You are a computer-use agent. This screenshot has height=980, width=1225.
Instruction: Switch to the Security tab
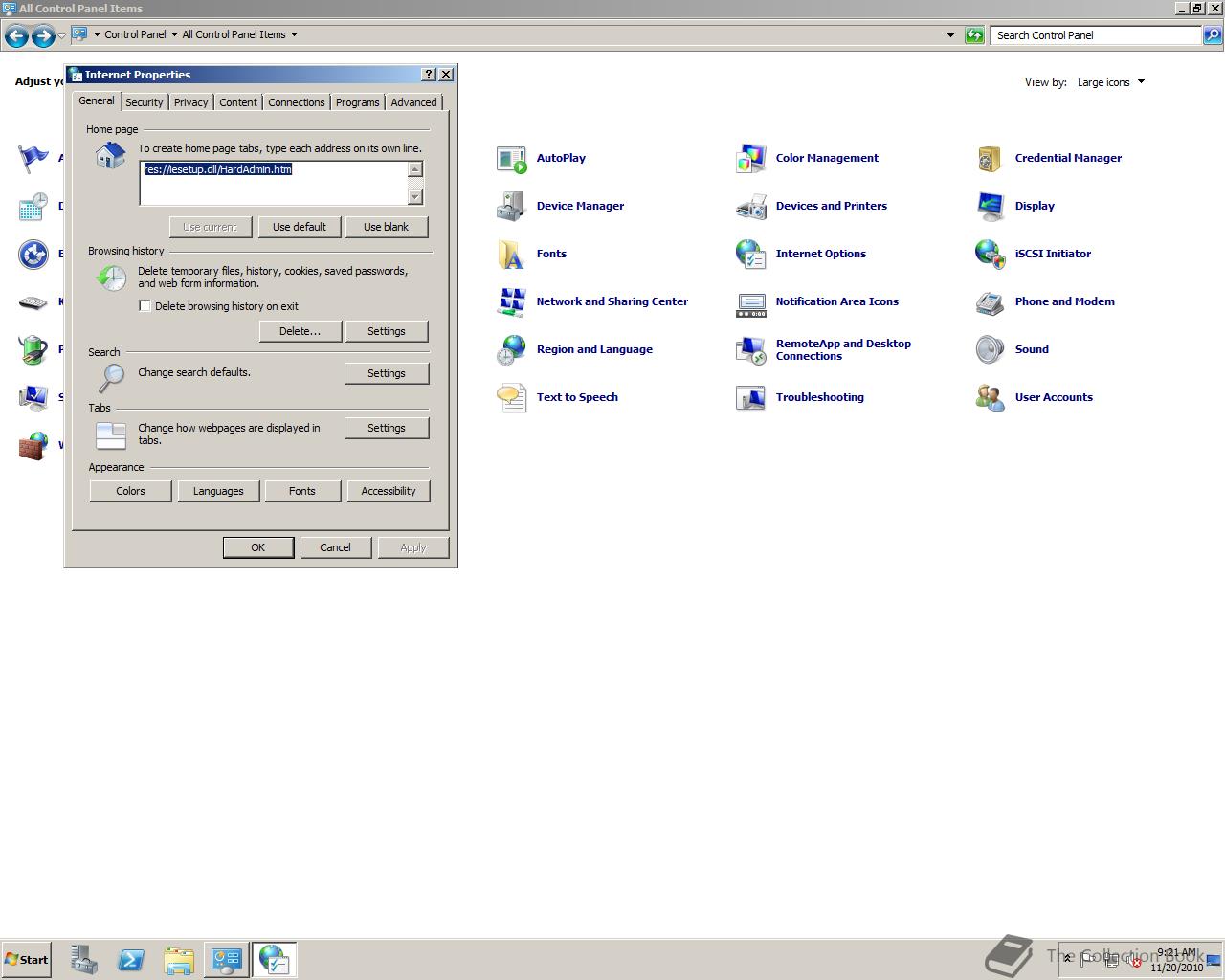point(145,102)
